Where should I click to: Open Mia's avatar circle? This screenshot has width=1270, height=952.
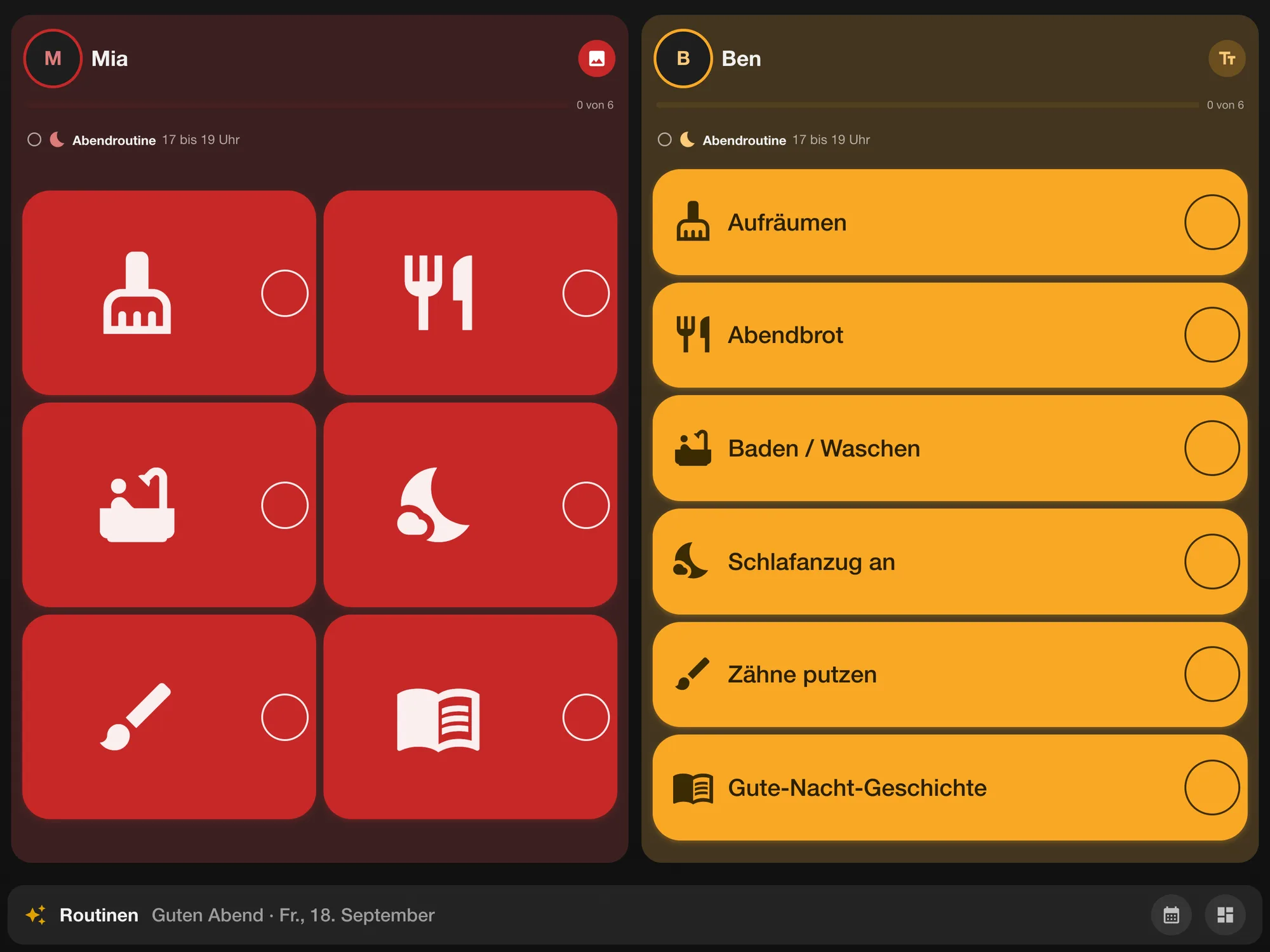(x=53, y=58)
